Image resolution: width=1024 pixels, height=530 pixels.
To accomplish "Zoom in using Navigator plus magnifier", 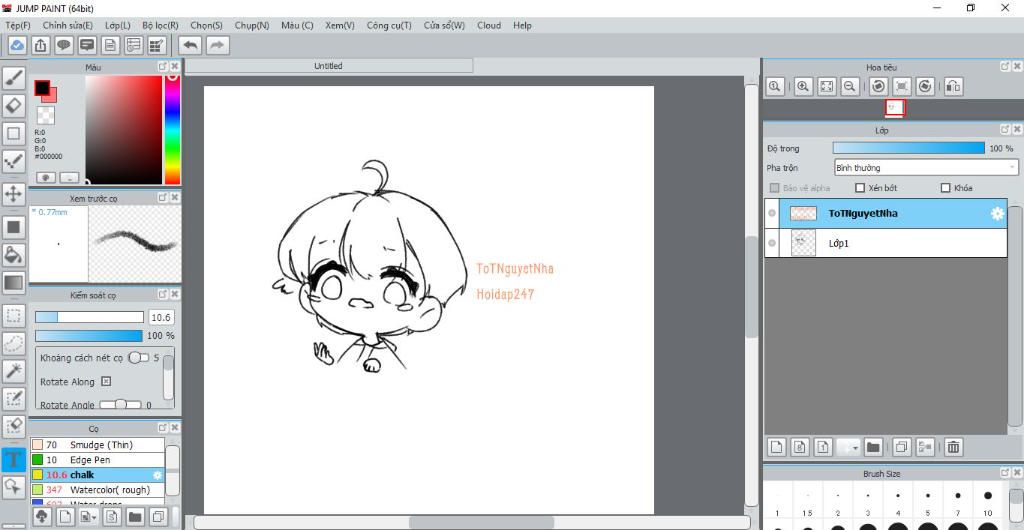I will pyautogui.click(x=803, y=86).
